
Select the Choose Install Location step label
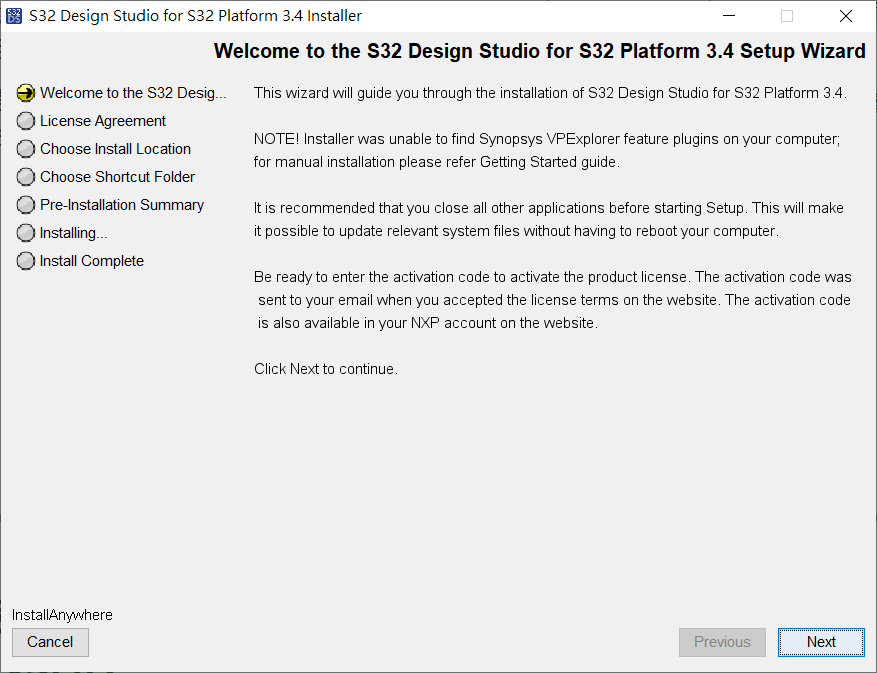[115, 149]
